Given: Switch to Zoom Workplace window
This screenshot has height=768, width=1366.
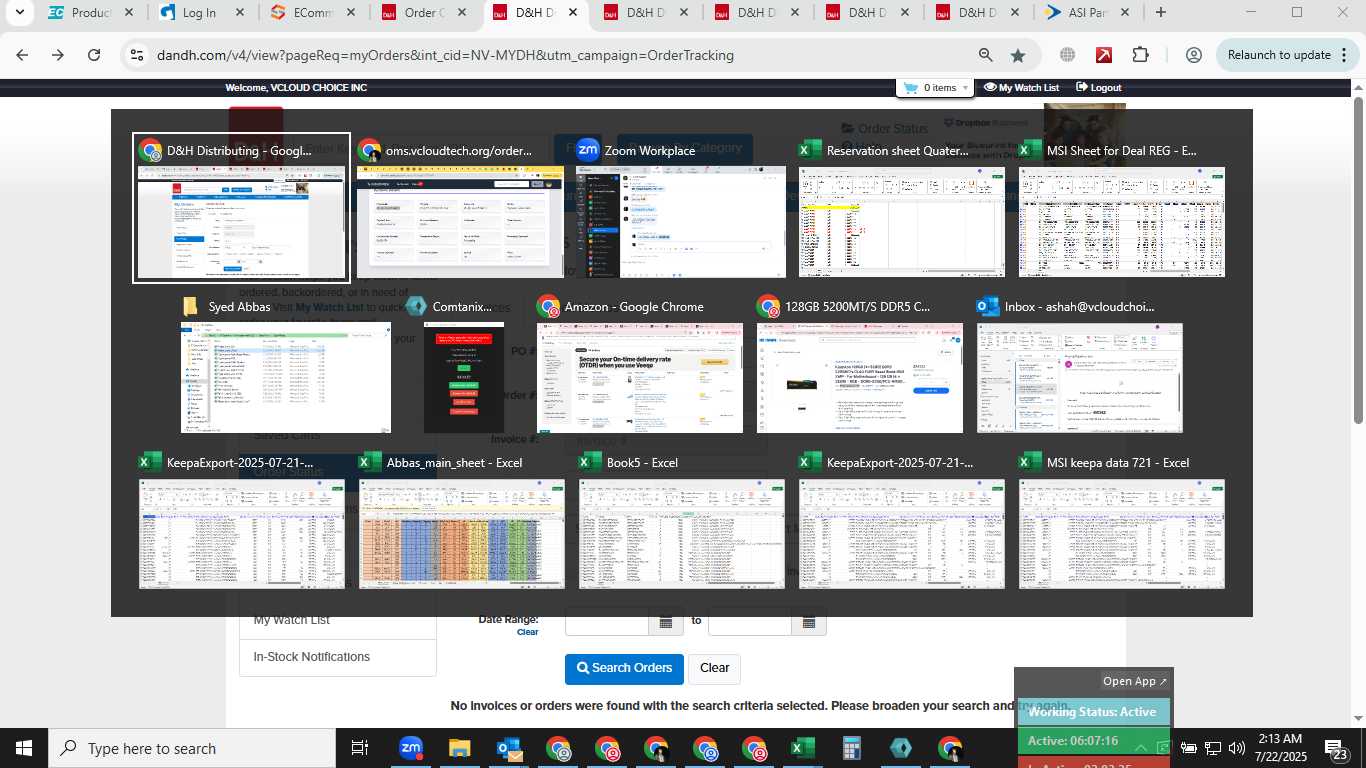Looking at the screenshot, I should pyautogui.click(x=680, y=208).
